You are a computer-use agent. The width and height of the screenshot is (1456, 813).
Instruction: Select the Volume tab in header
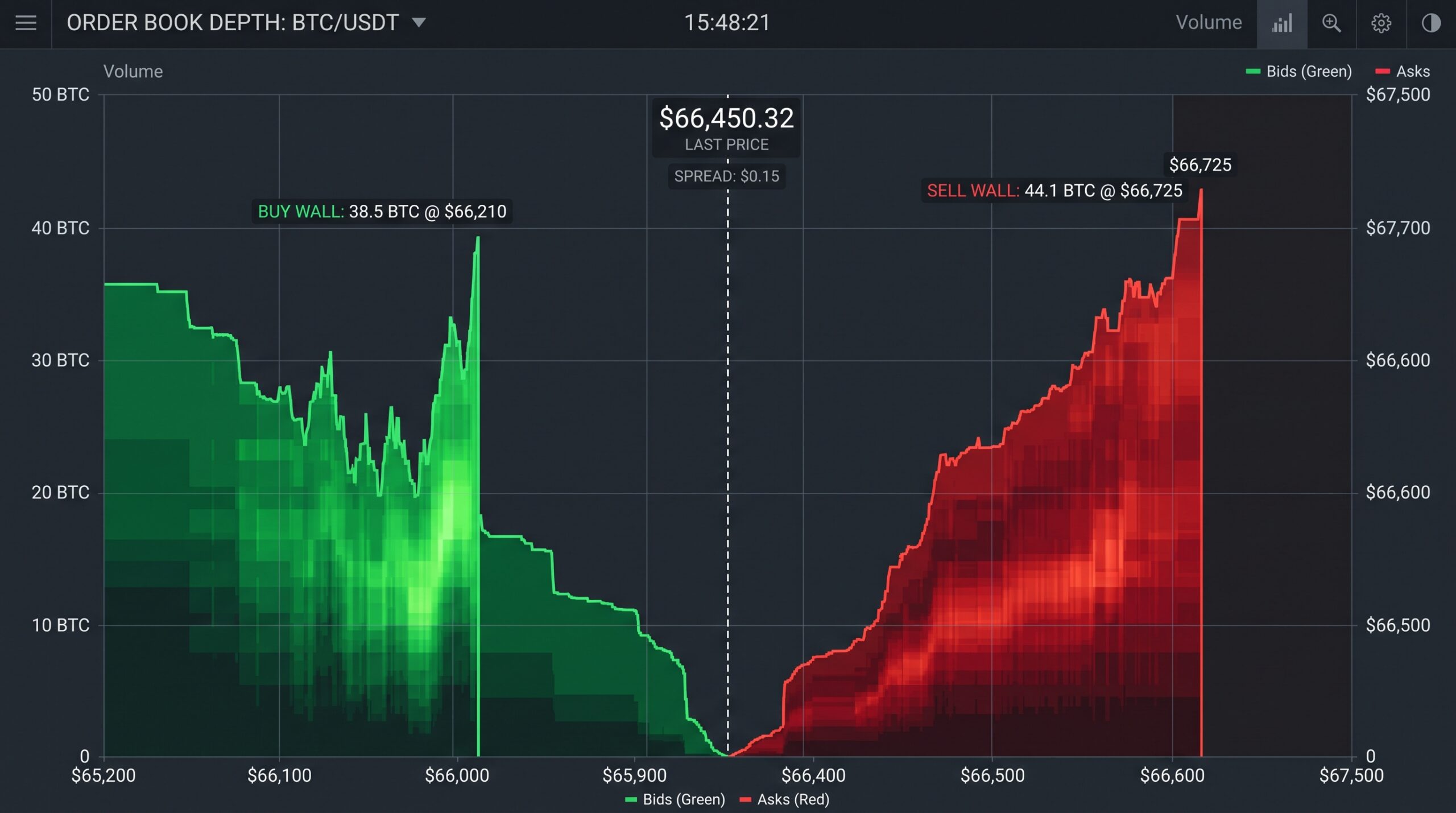tap(1209, 22)
